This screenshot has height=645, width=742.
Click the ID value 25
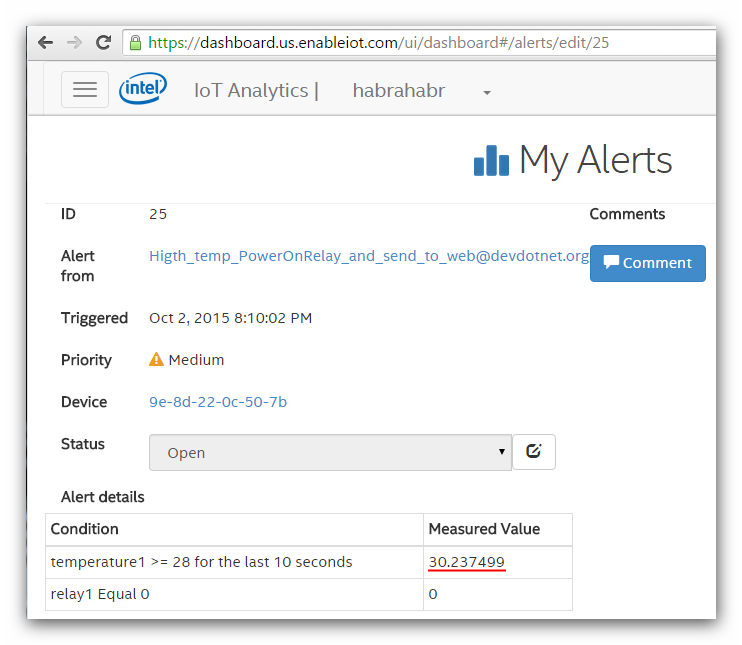(x=158, y=214)
